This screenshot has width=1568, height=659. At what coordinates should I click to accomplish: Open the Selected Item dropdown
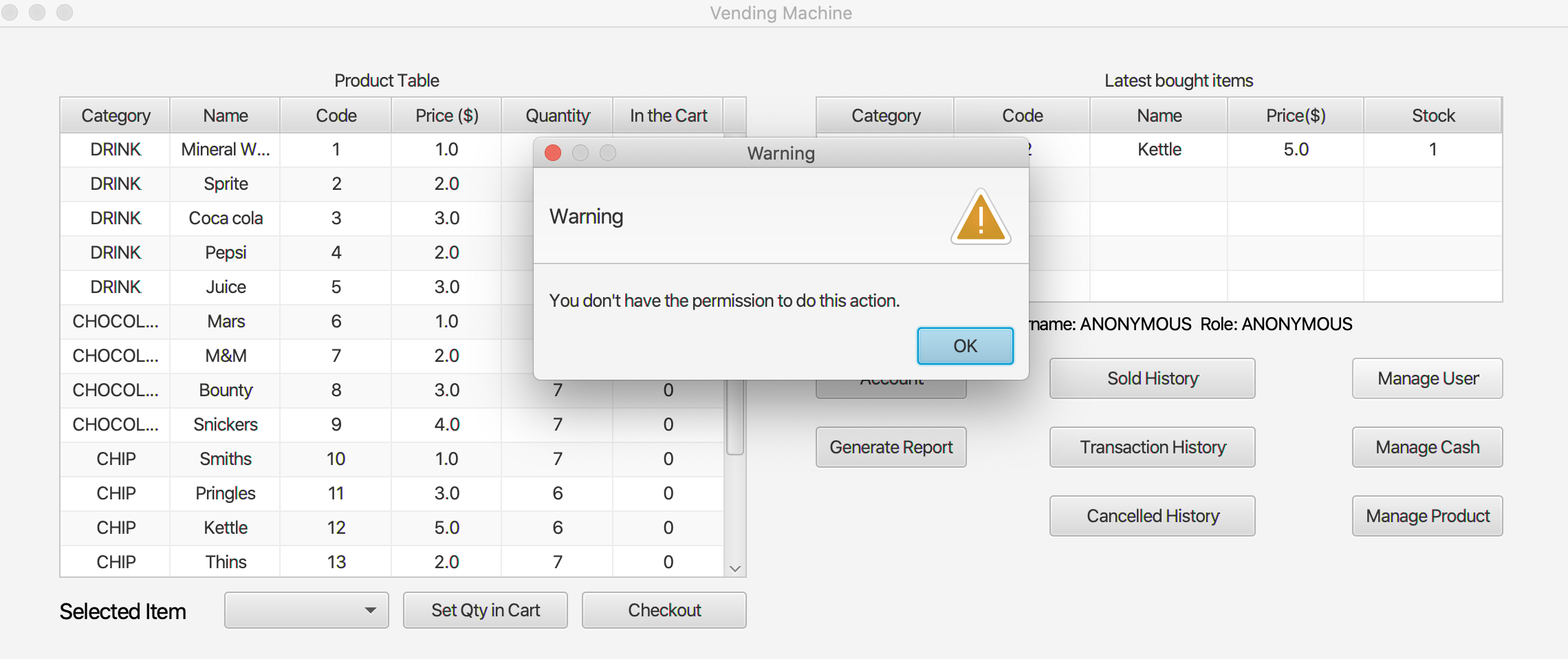[307, 610]
